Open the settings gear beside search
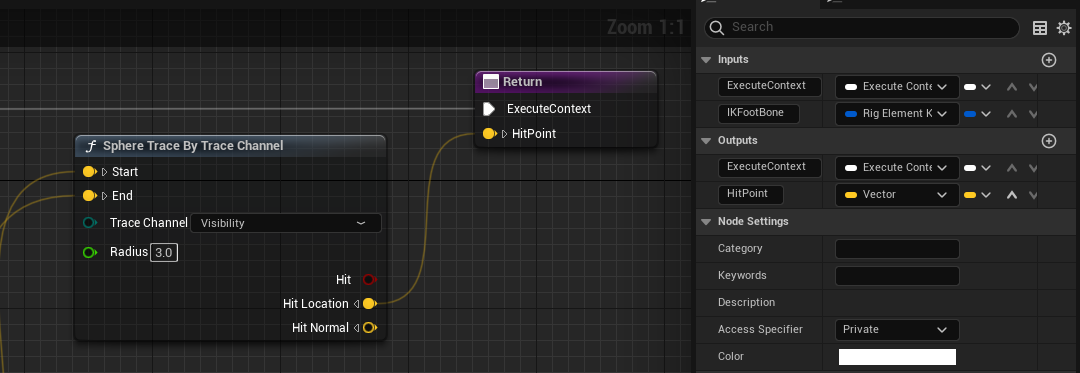This screenshot has width=1080, height=373. [1064, 28]
